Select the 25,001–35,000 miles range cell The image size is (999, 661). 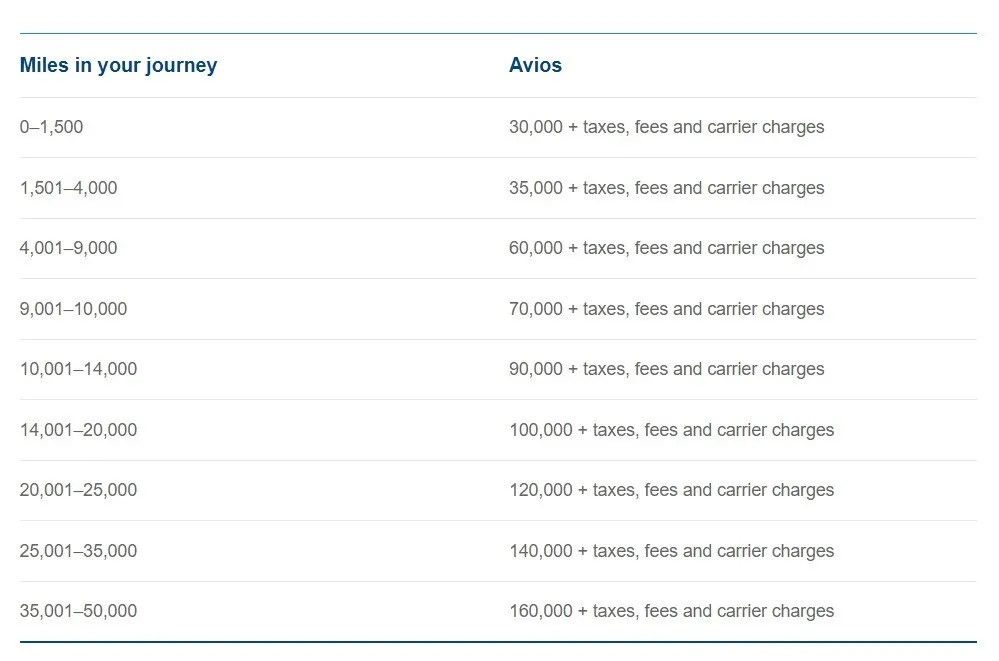click(x=78, y=551)
